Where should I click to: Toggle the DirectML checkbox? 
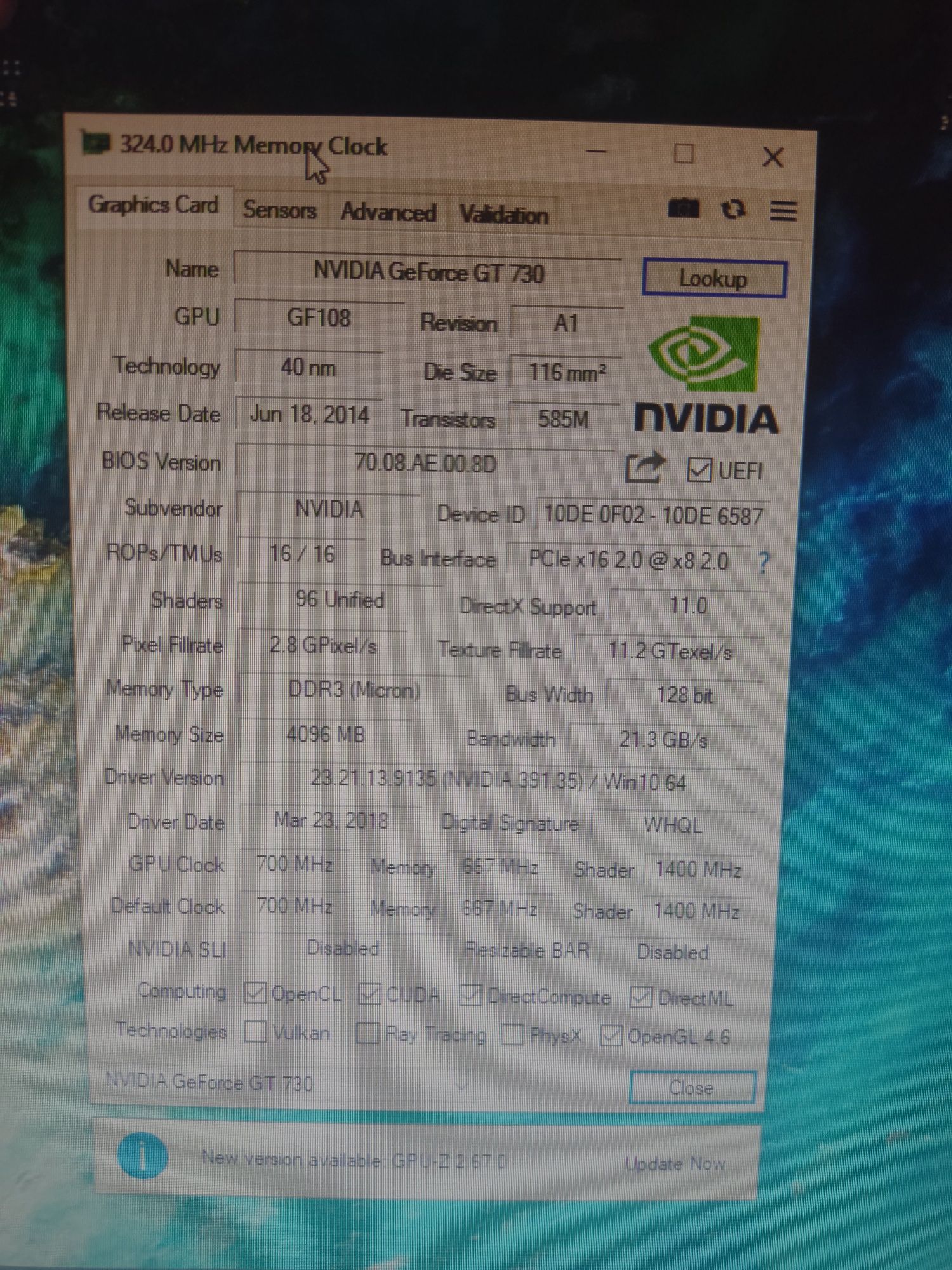click(x=641, y=998)
